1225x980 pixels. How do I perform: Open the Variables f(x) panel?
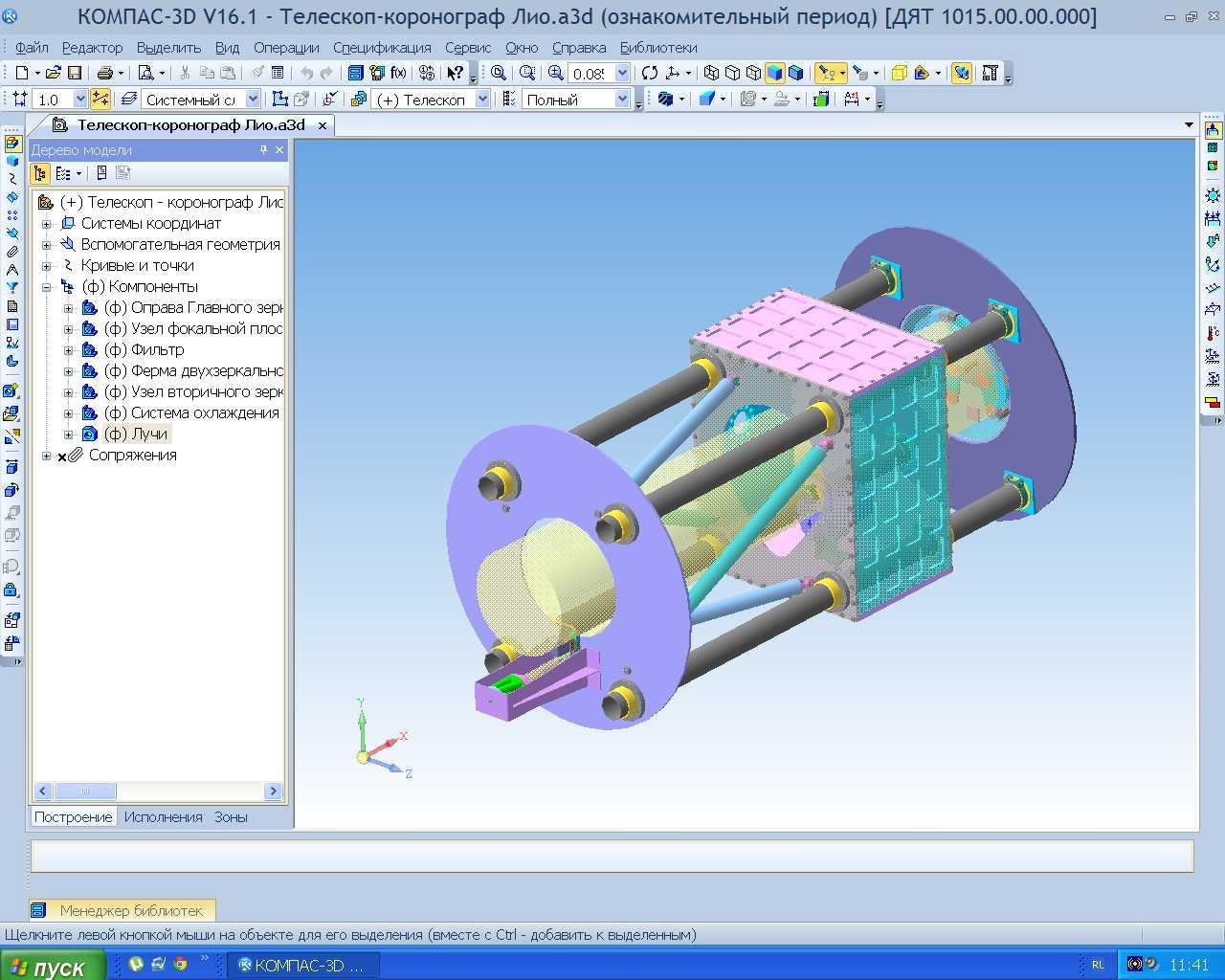click(399, 73)
